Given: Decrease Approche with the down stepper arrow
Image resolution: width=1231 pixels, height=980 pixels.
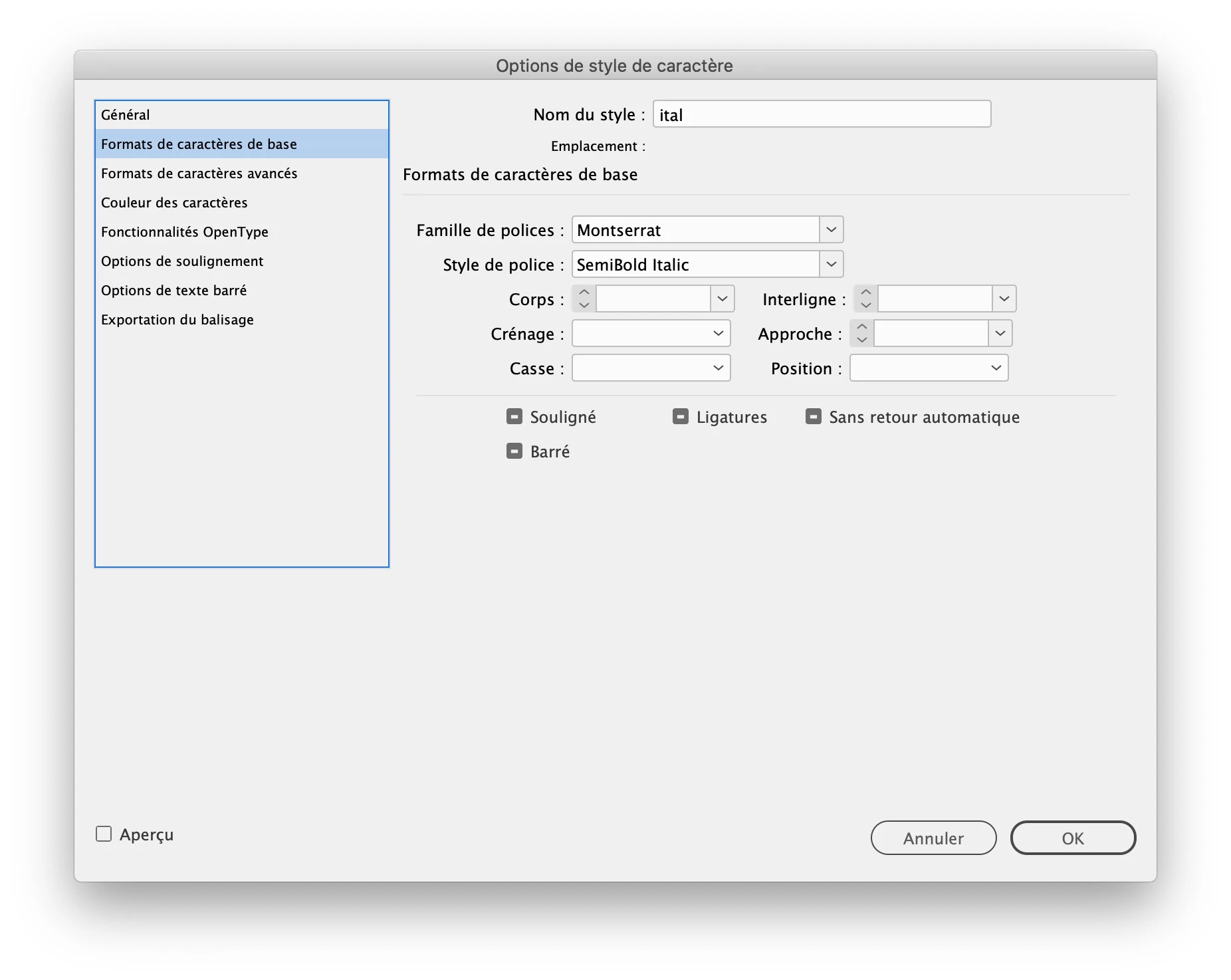Looking at the screenshot, I should pyautogui.click(x=862, y=340).
